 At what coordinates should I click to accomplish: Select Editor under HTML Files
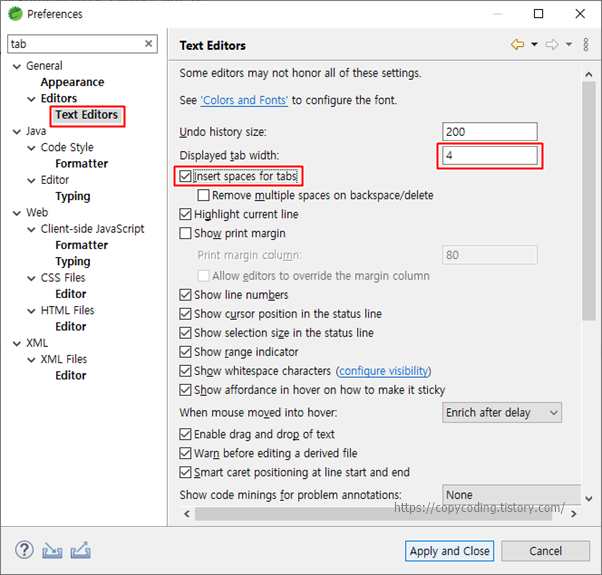71,327
